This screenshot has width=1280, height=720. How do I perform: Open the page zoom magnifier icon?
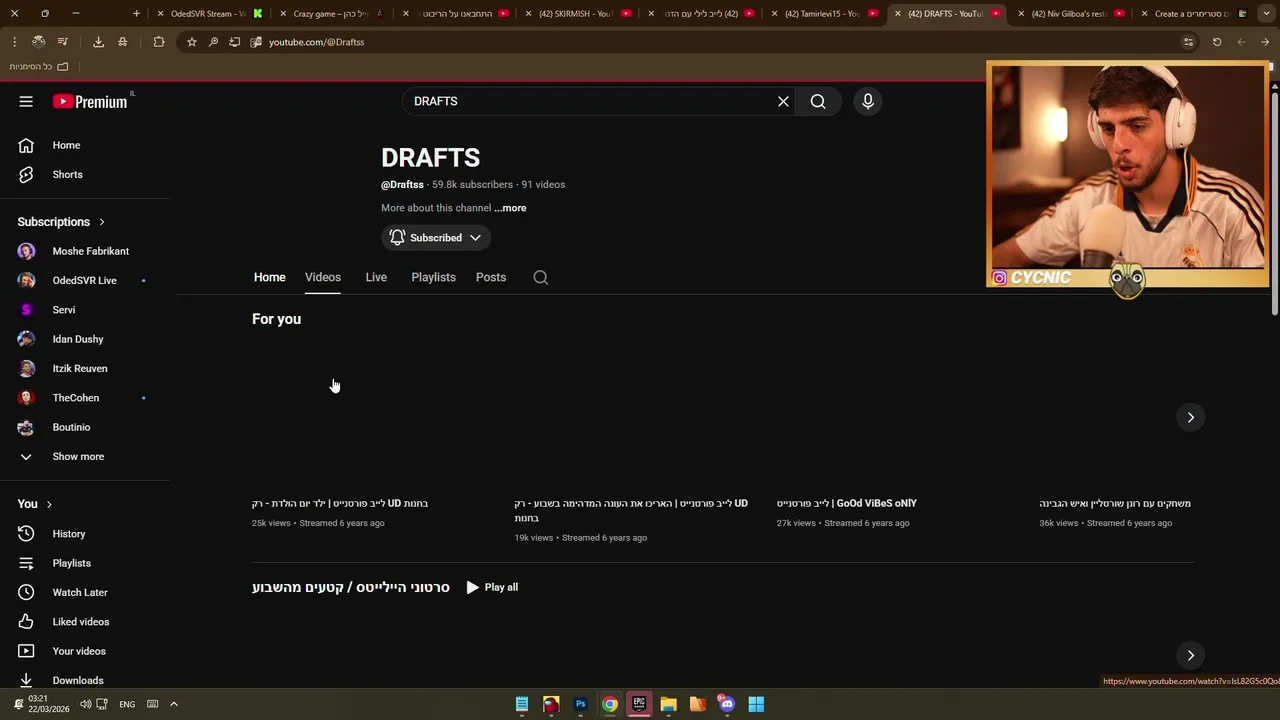(213, 42)
